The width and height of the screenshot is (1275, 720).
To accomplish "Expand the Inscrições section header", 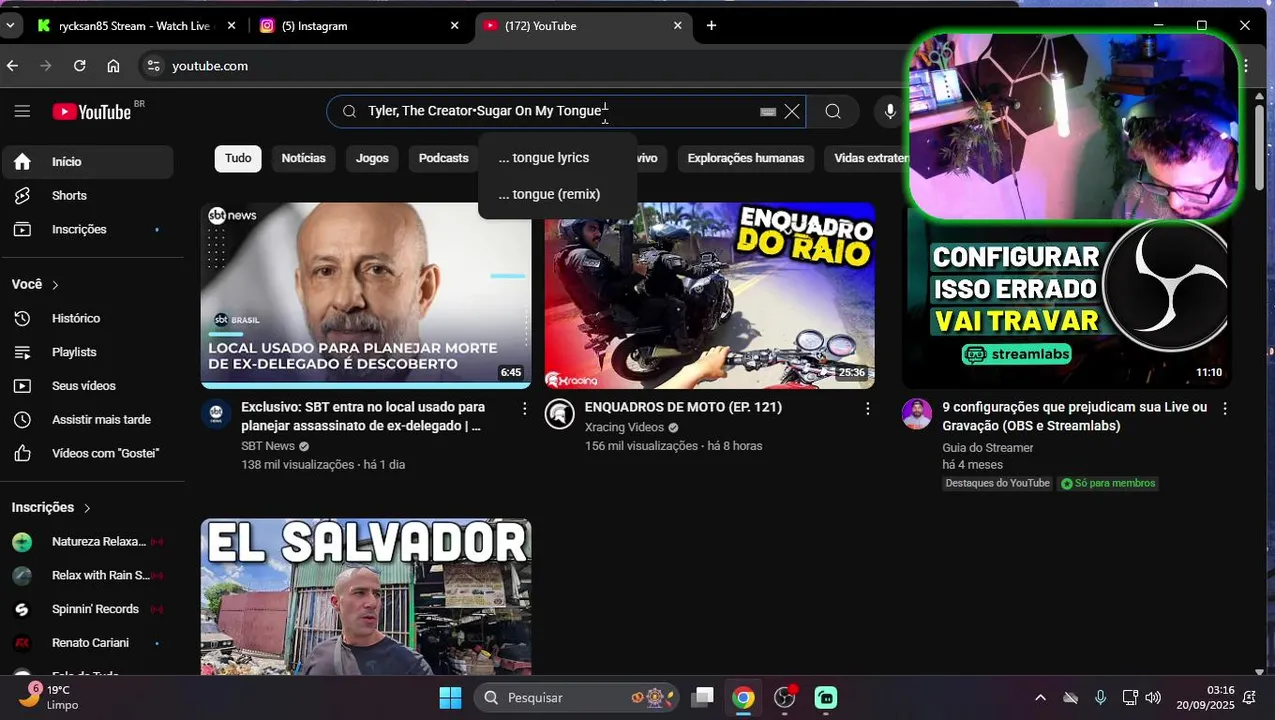I will click(52, 507).
